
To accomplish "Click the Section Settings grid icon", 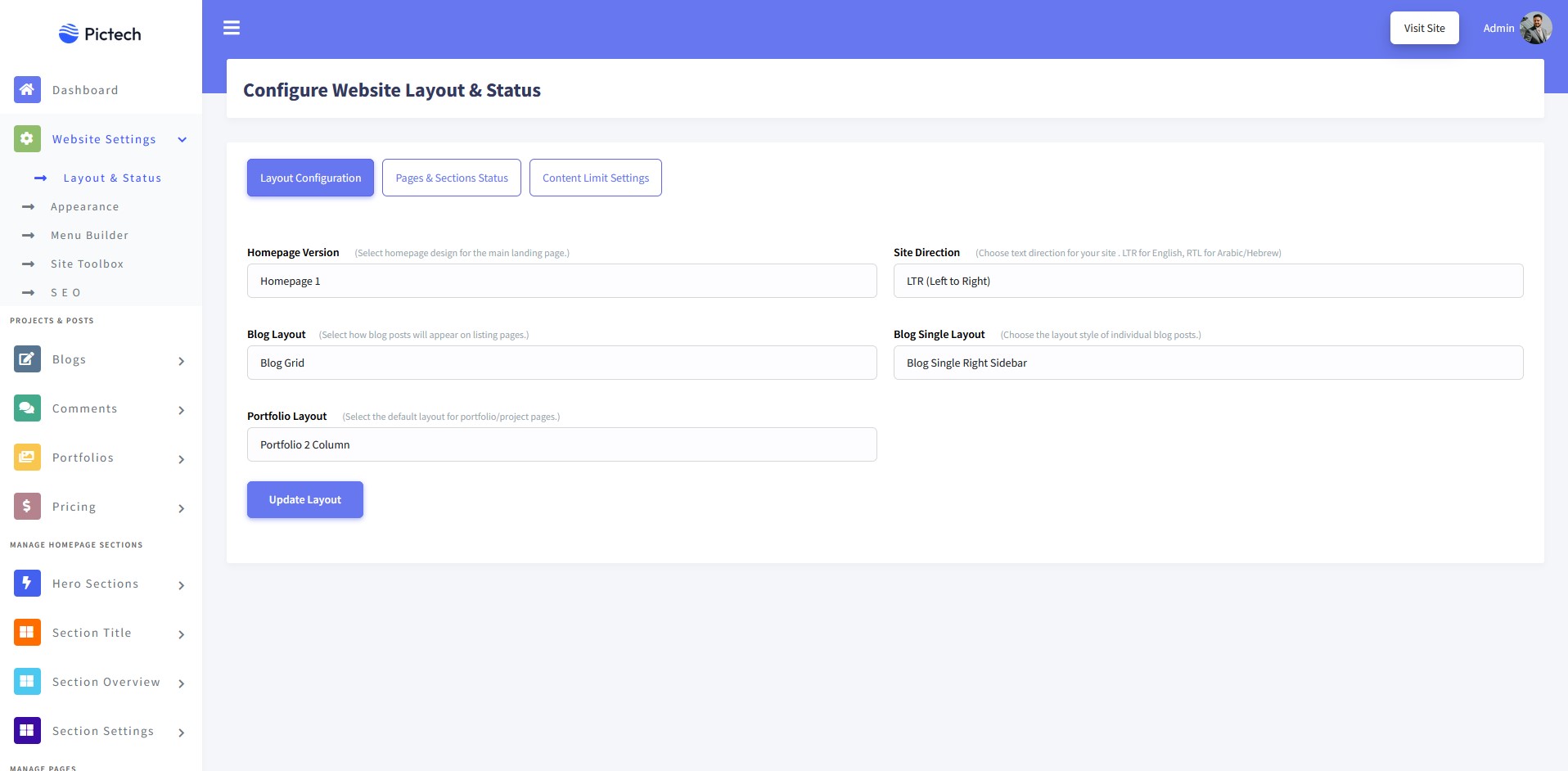I will pos(27,730).
